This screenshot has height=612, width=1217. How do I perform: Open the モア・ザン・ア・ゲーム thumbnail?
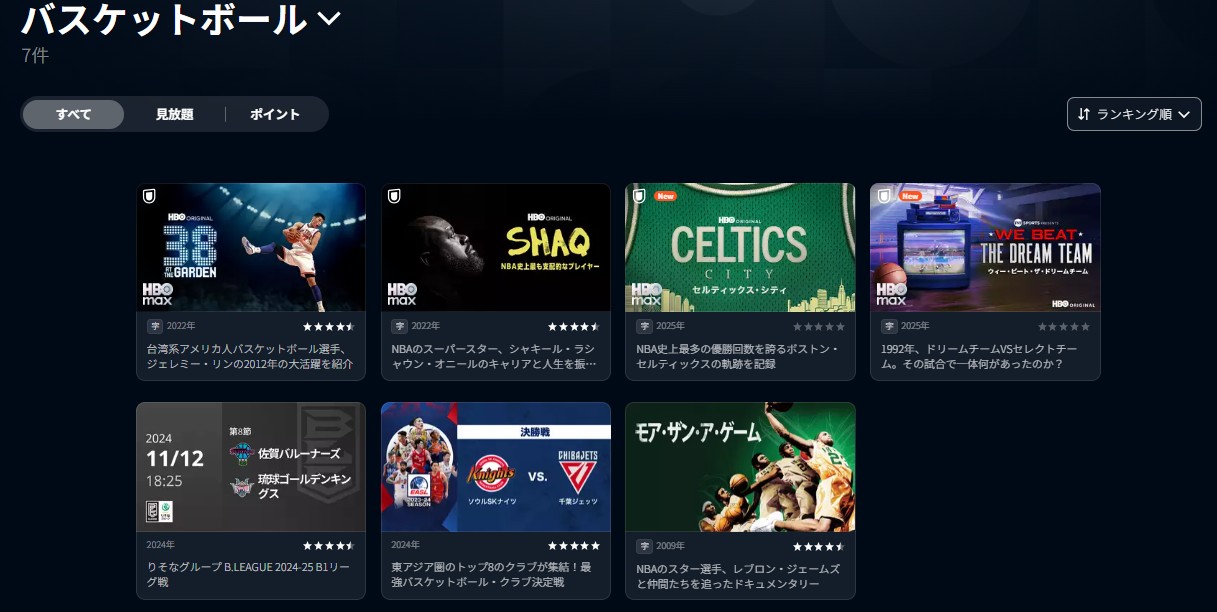coord(740,467)
